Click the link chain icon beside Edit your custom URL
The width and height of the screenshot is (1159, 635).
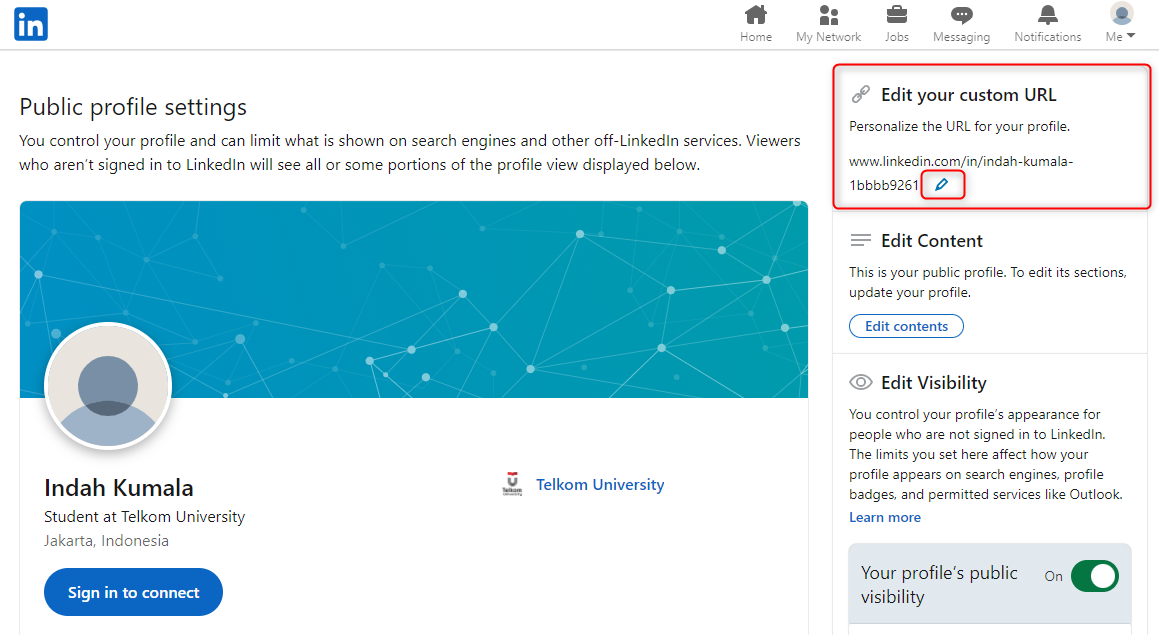point(860,95)
